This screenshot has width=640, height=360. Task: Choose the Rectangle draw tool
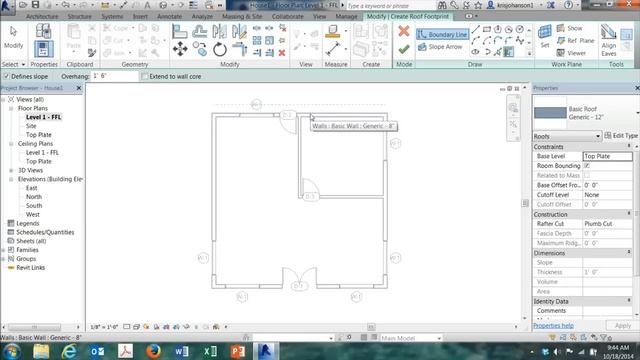pos(487,29)
